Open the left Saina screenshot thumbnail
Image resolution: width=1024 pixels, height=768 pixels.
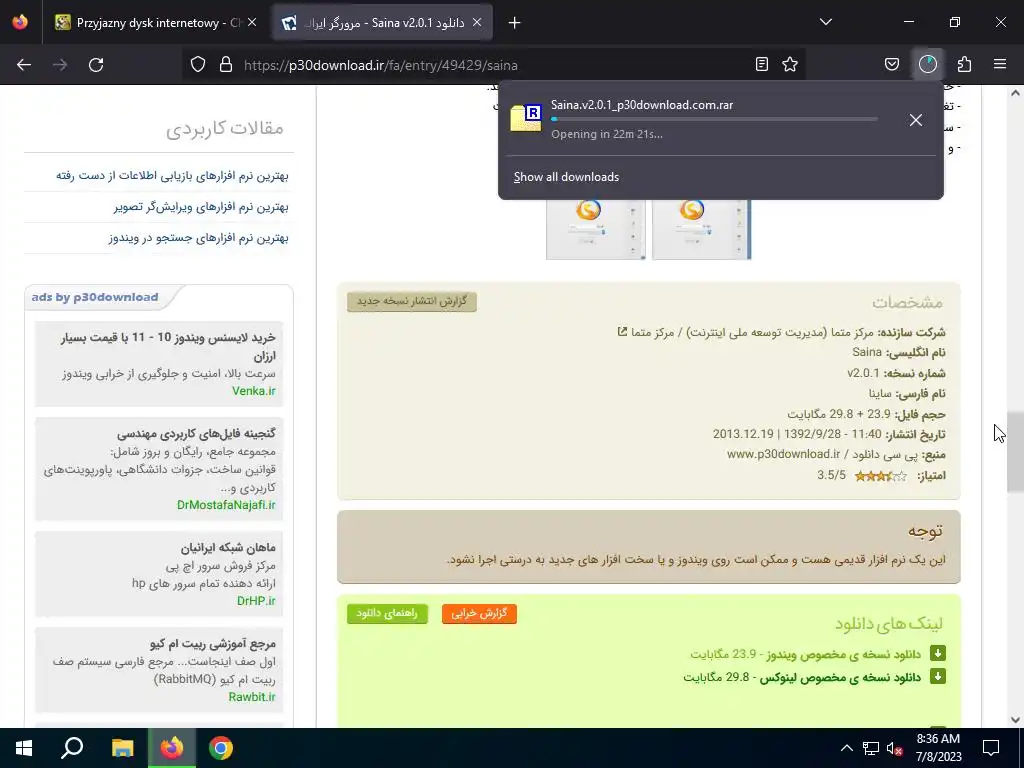(596, 229)
